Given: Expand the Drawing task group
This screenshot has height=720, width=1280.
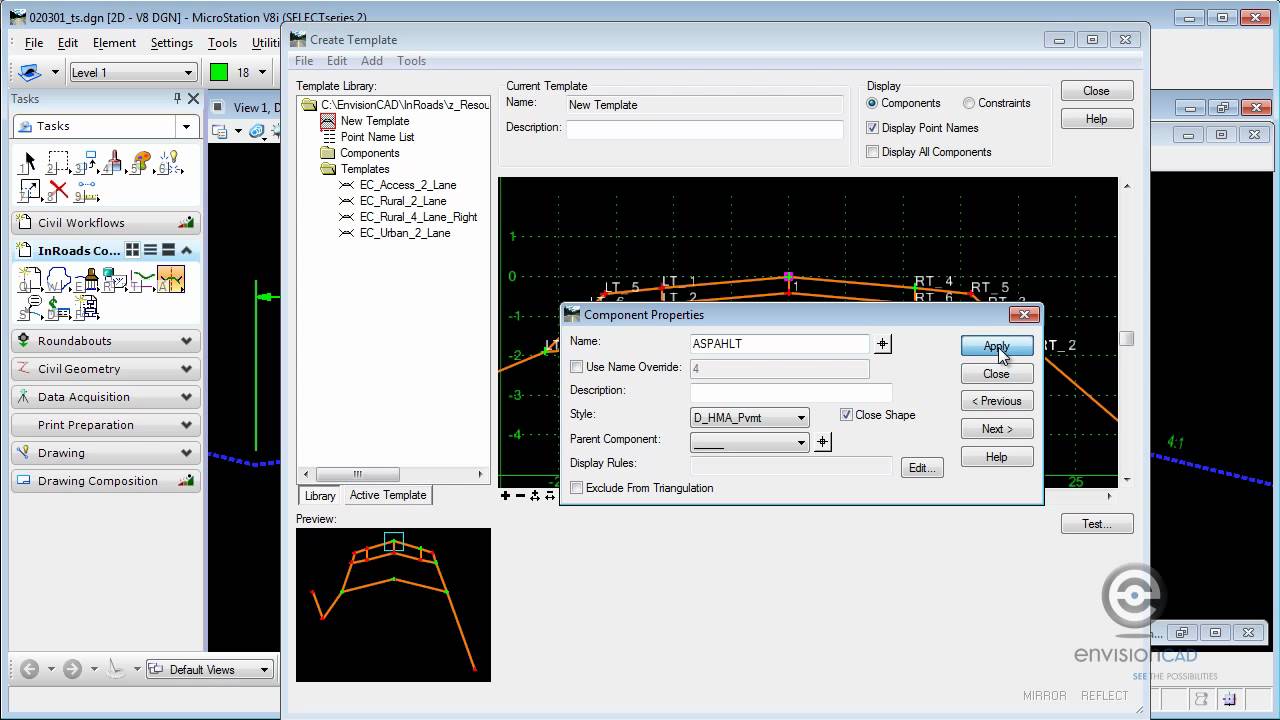Looking at the screenshot, I should 186,453.
